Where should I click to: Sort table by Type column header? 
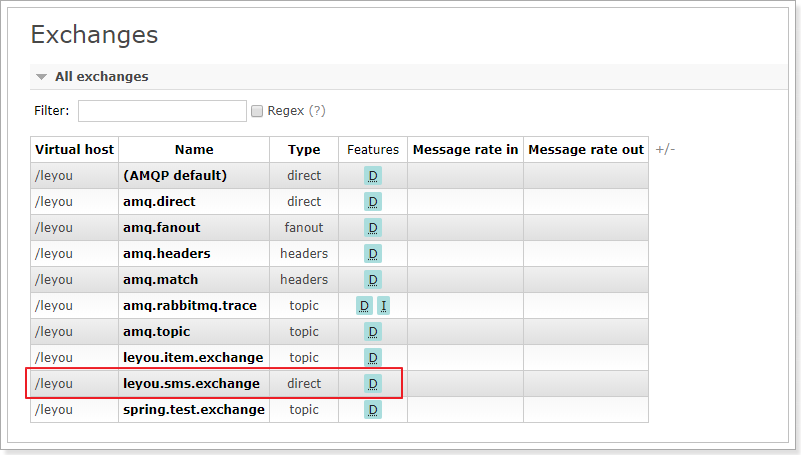click(304, 150)
